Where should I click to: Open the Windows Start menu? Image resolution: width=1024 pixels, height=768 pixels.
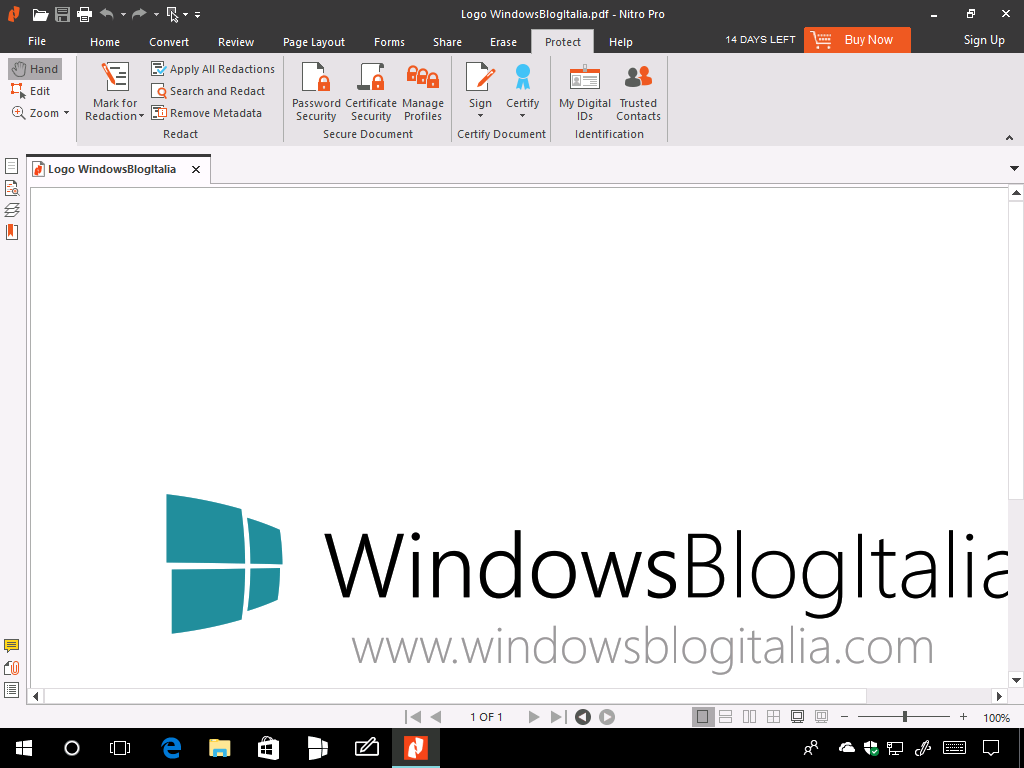[24, 748]
